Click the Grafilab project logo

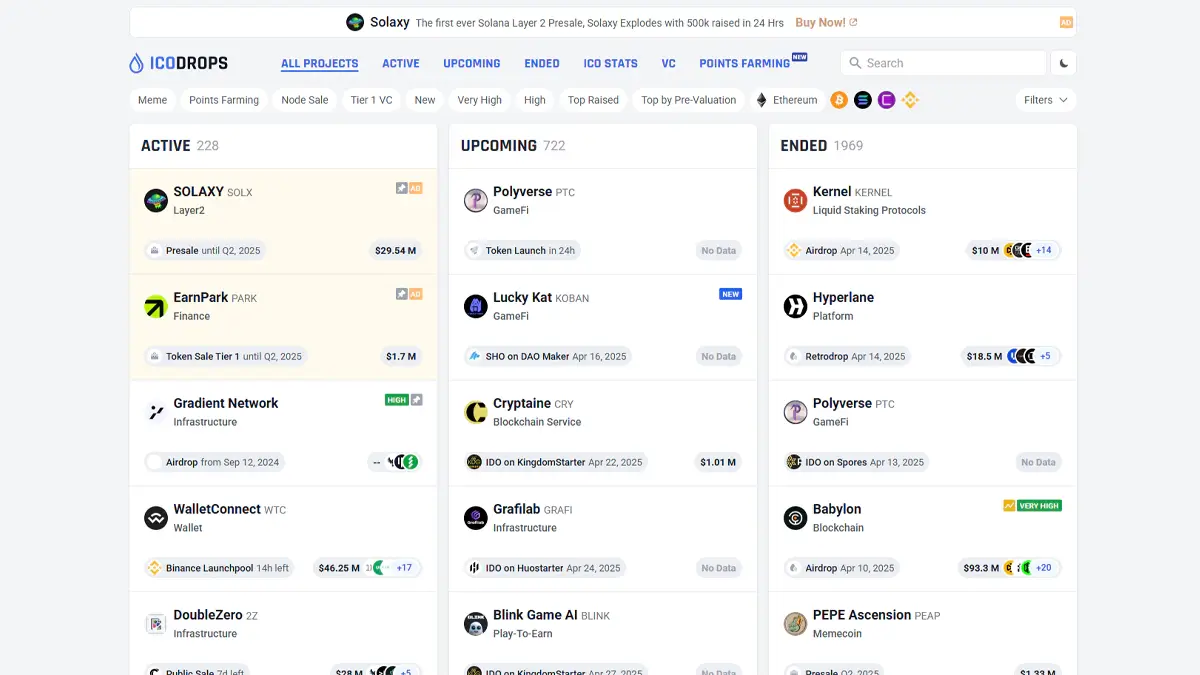click(x=476, y=518)
